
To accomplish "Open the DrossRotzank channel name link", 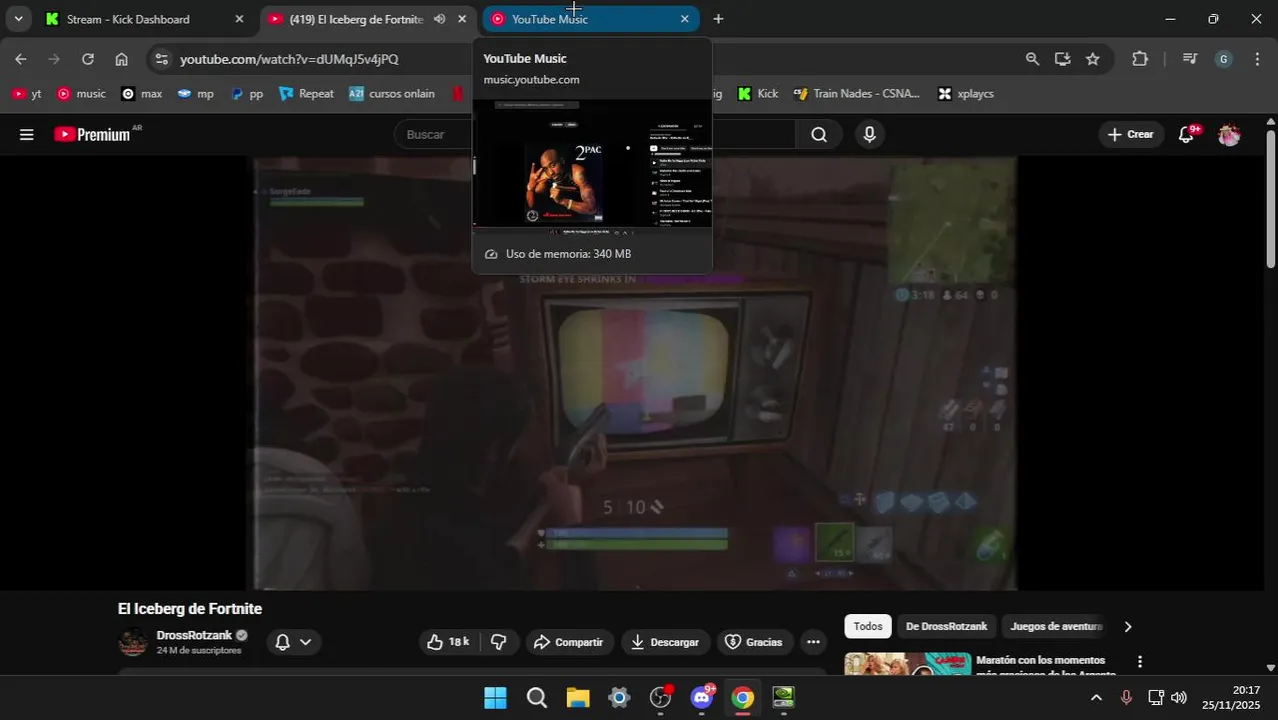I will pyautogui.click(x=194, y=635).
